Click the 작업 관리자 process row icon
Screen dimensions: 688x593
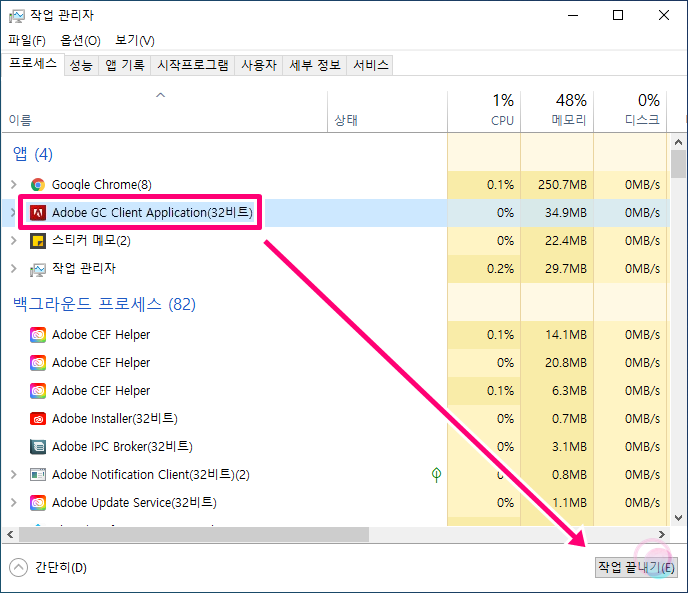[38, 269]
